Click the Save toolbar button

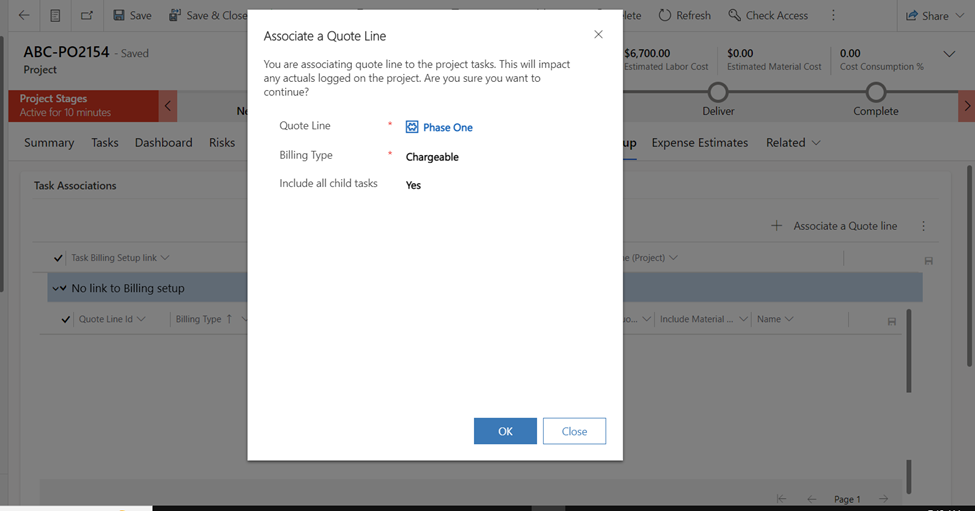[x=132, y=16]
